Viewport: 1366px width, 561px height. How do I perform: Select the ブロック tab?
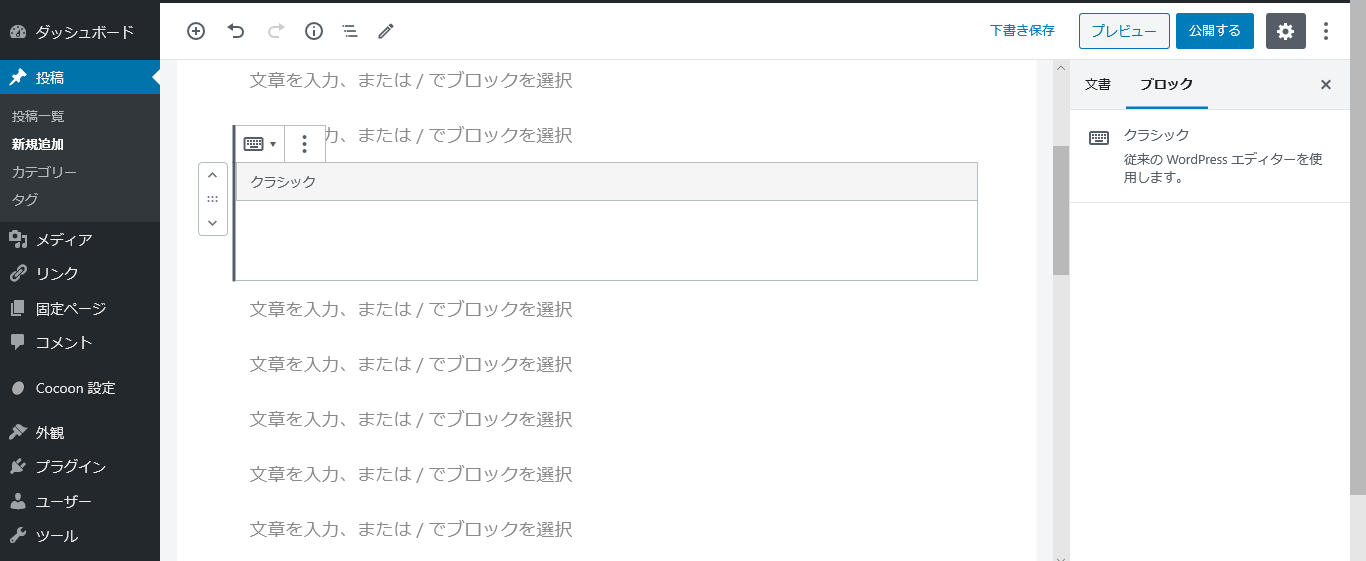click(1167, 85)
